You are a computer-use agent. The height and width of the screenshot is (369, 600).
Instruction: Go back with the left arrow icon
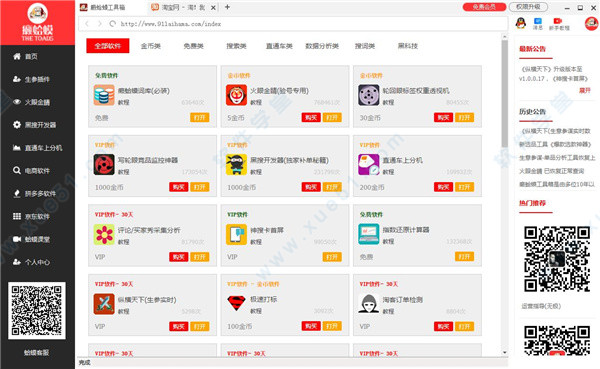click(x=87, y=24)
